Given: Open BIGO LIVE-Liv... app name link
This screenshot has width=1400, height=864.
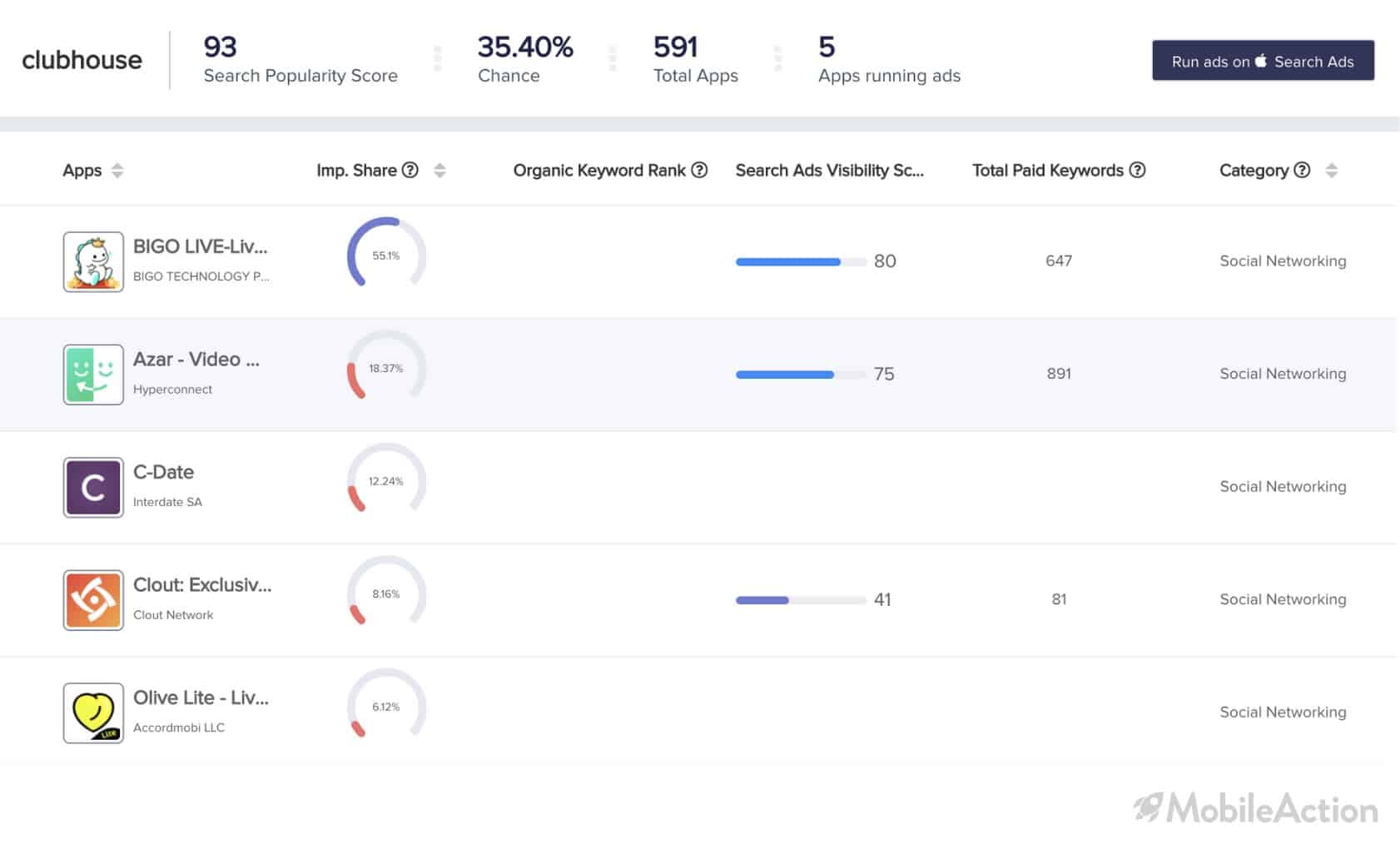Looking at the screenshot, I should pyautogui.click(x=200, y=246).
